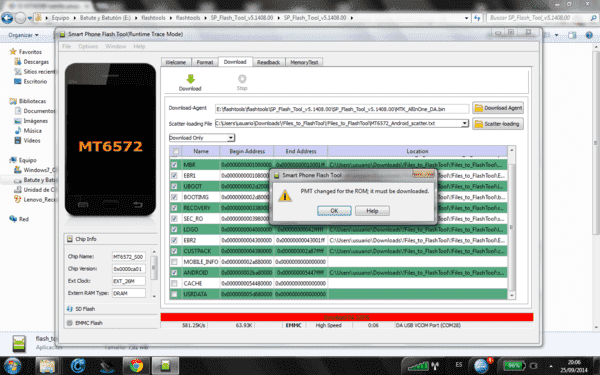600x375 pixels.
Task: Click the Ext Clock value field
Action: [x=129, y=281]
